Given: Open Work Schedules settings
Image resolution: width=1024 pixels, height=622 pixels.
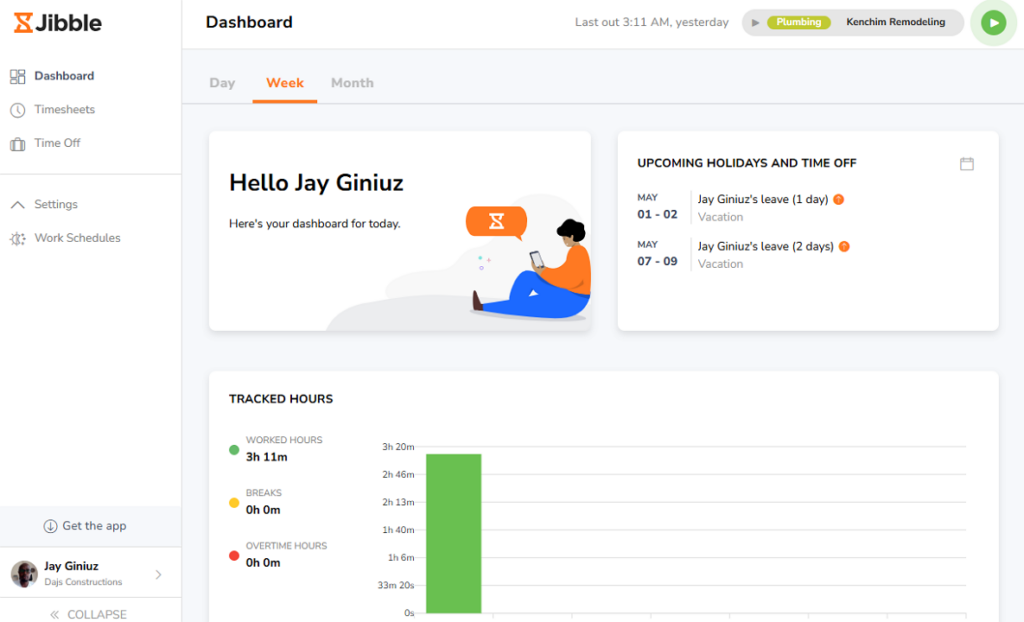Looking at the screenshot, I should [77, 238].
